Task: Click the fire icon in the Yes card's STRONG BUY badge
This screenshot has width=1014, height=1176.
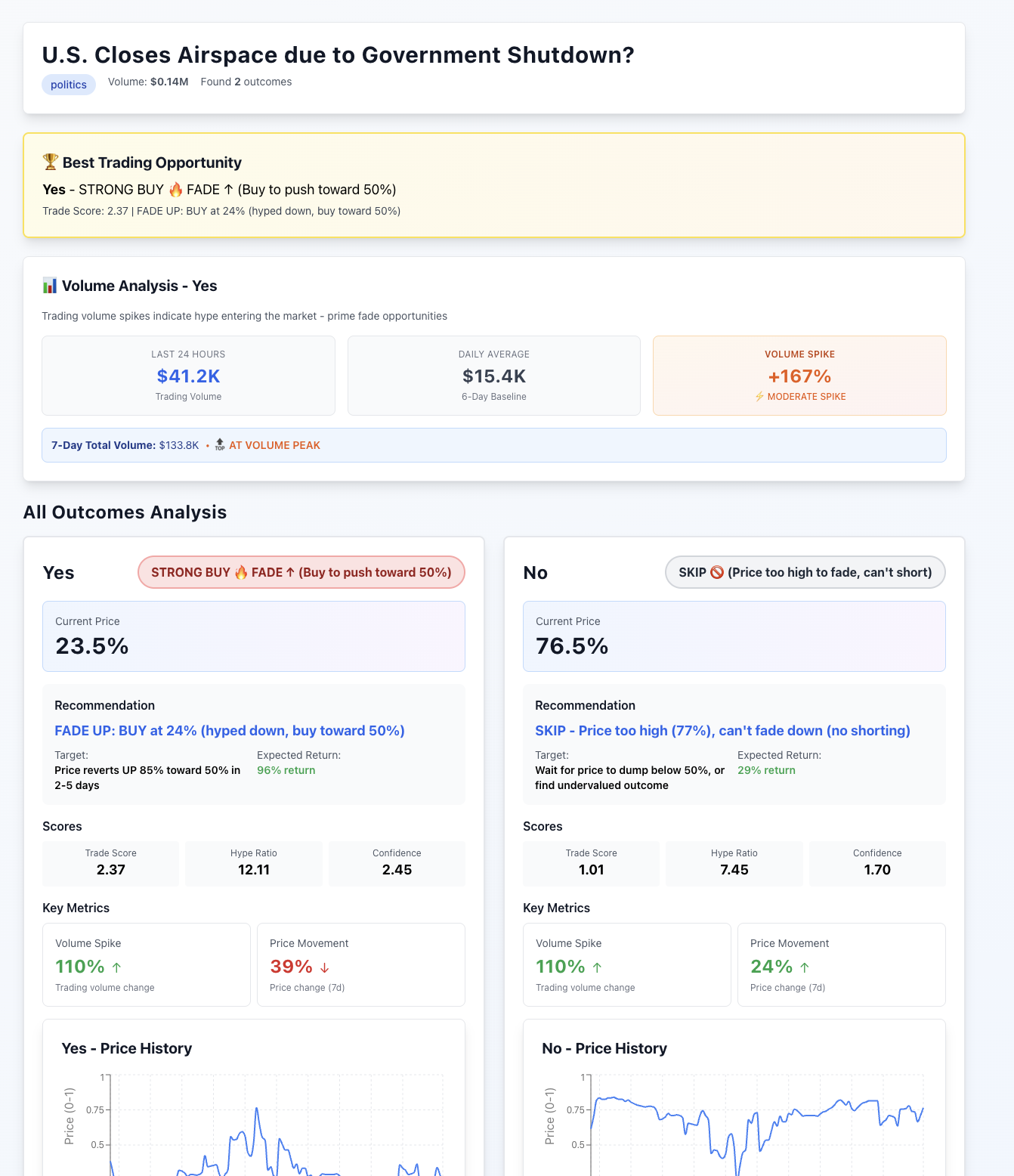Action: click(x=241, y=572)
